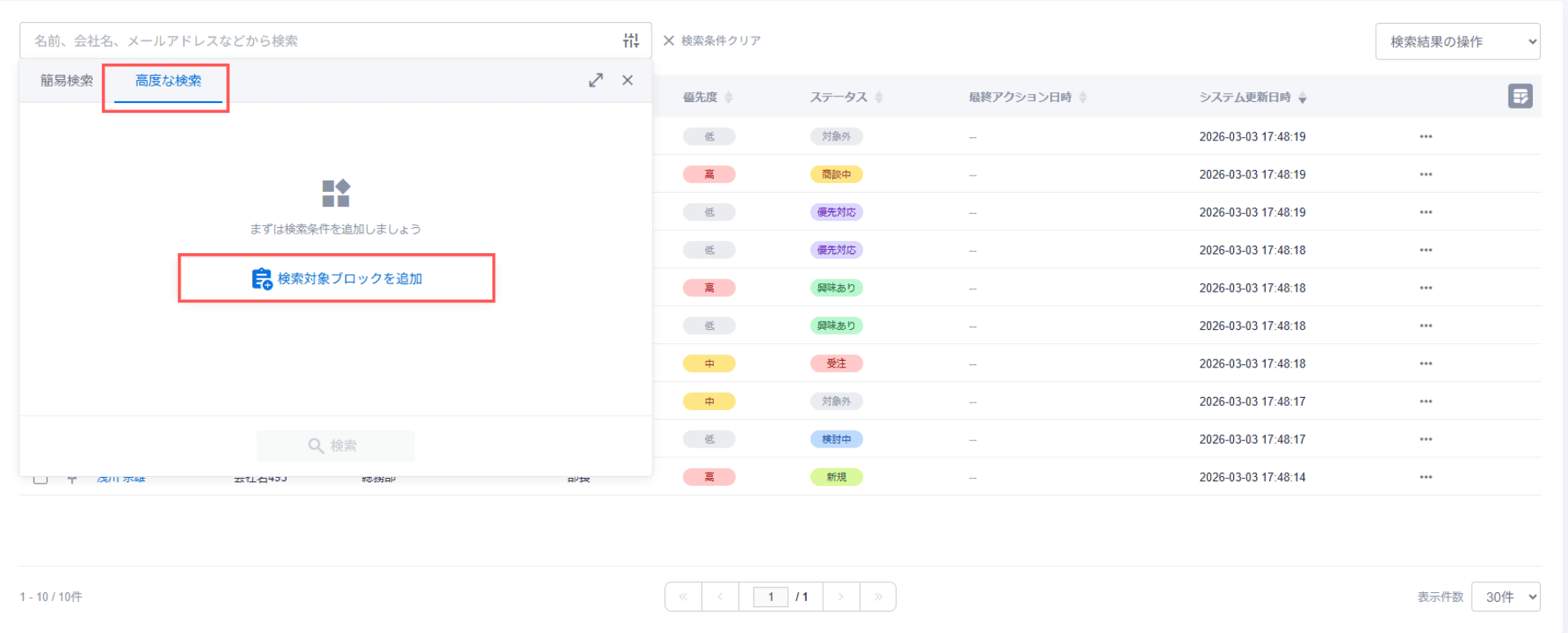Image resolution: width=1568 pixels, height=633 pixels.
Task: Click the 検索 button in the panel
Action: click(x=336, y=446)
